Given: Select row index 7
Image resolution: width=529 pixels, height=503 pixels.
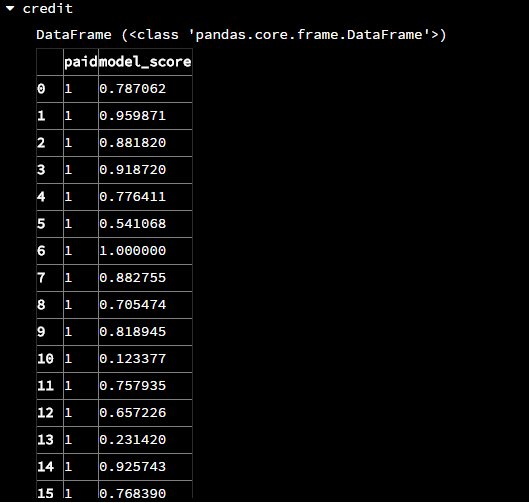Looking at the screenshot, I should coord(41,278).
